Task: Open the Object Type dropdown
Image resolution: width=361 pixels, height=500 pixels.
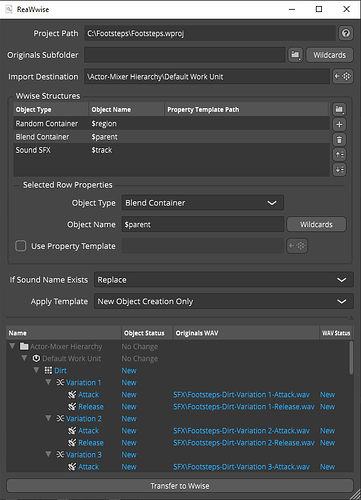Action: [203, 203]
